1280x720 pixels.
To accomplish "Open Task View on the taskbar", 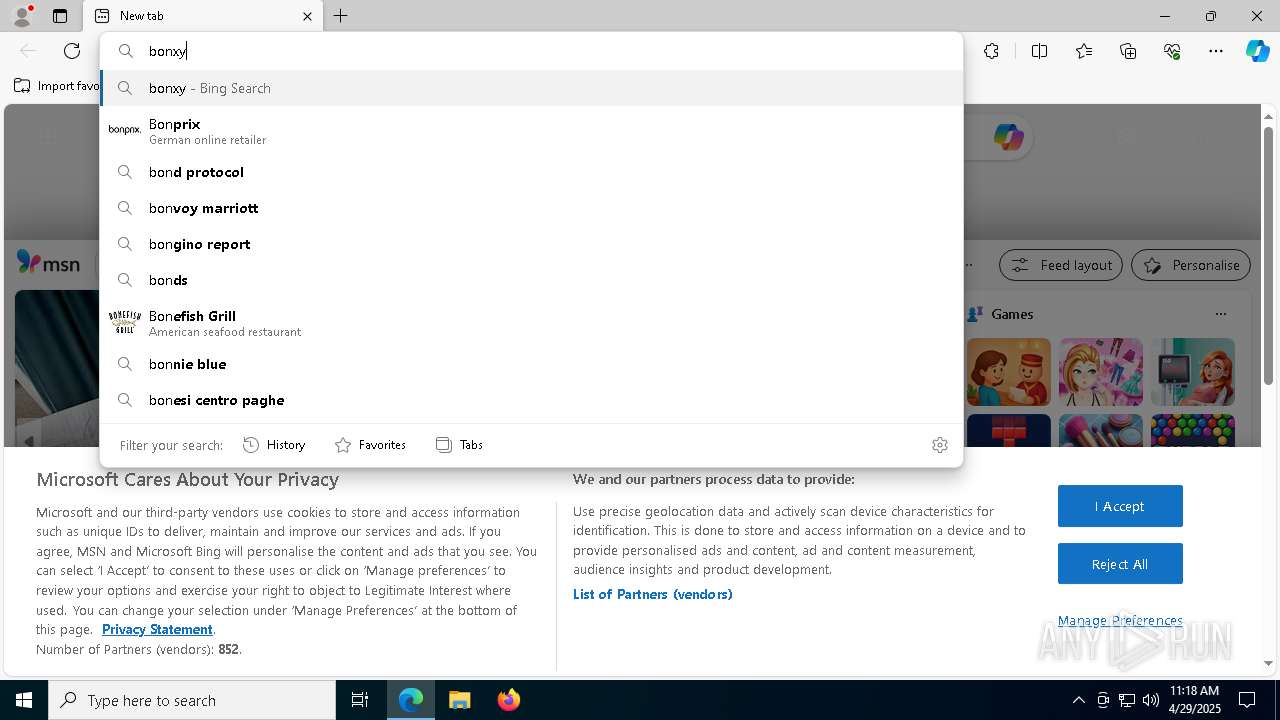I will 360,700.
